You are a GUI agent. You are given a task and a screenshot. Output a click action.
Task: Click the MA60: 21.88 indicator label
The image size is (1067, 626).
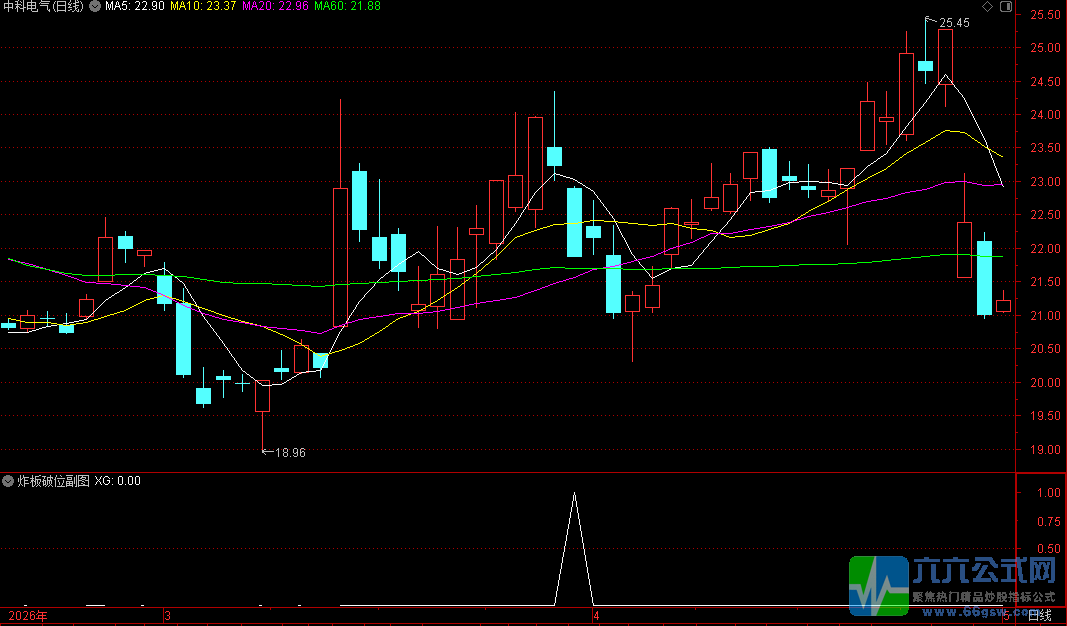(x=348, y=7)
